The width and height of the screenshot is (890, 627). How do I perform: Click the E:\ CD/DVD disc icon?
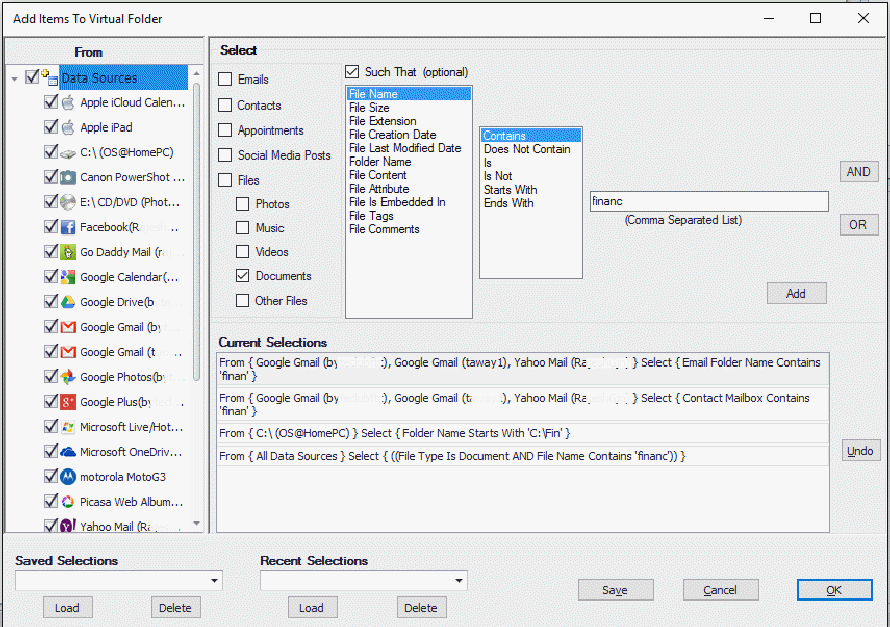click(x=68, y=203)
